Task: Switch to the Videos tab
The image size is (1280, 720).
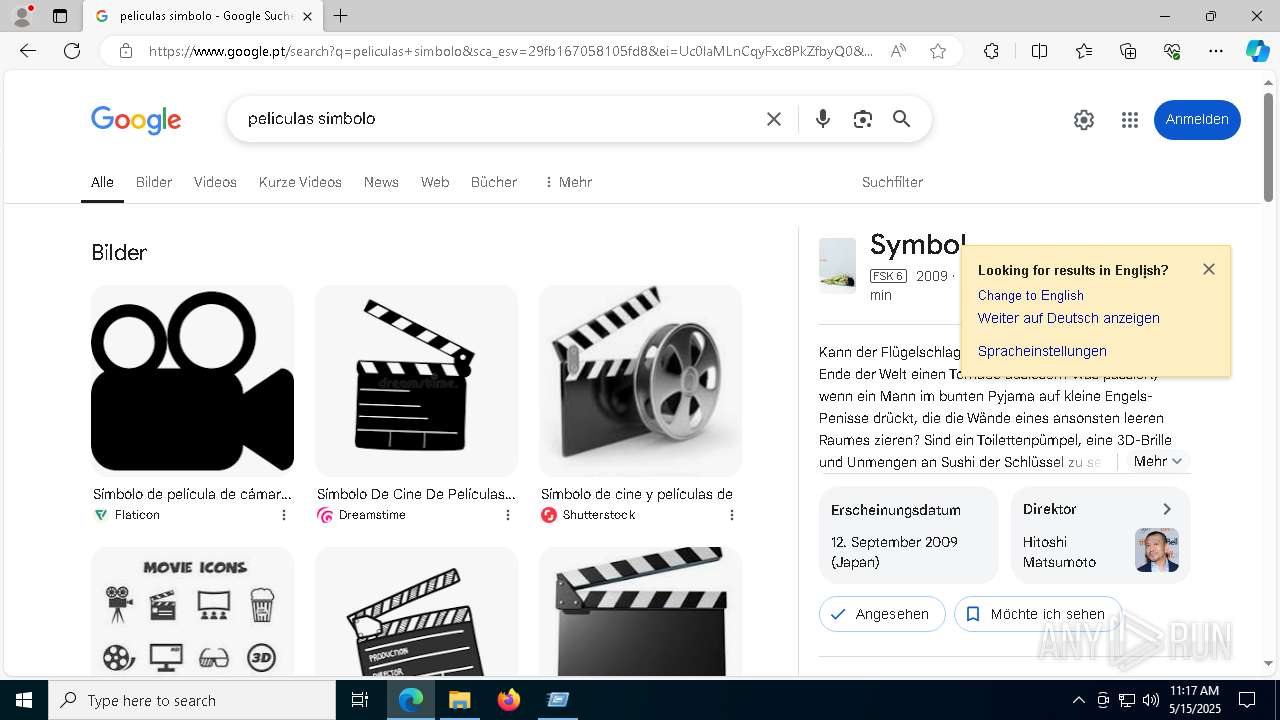Action: tap(215, 182)
